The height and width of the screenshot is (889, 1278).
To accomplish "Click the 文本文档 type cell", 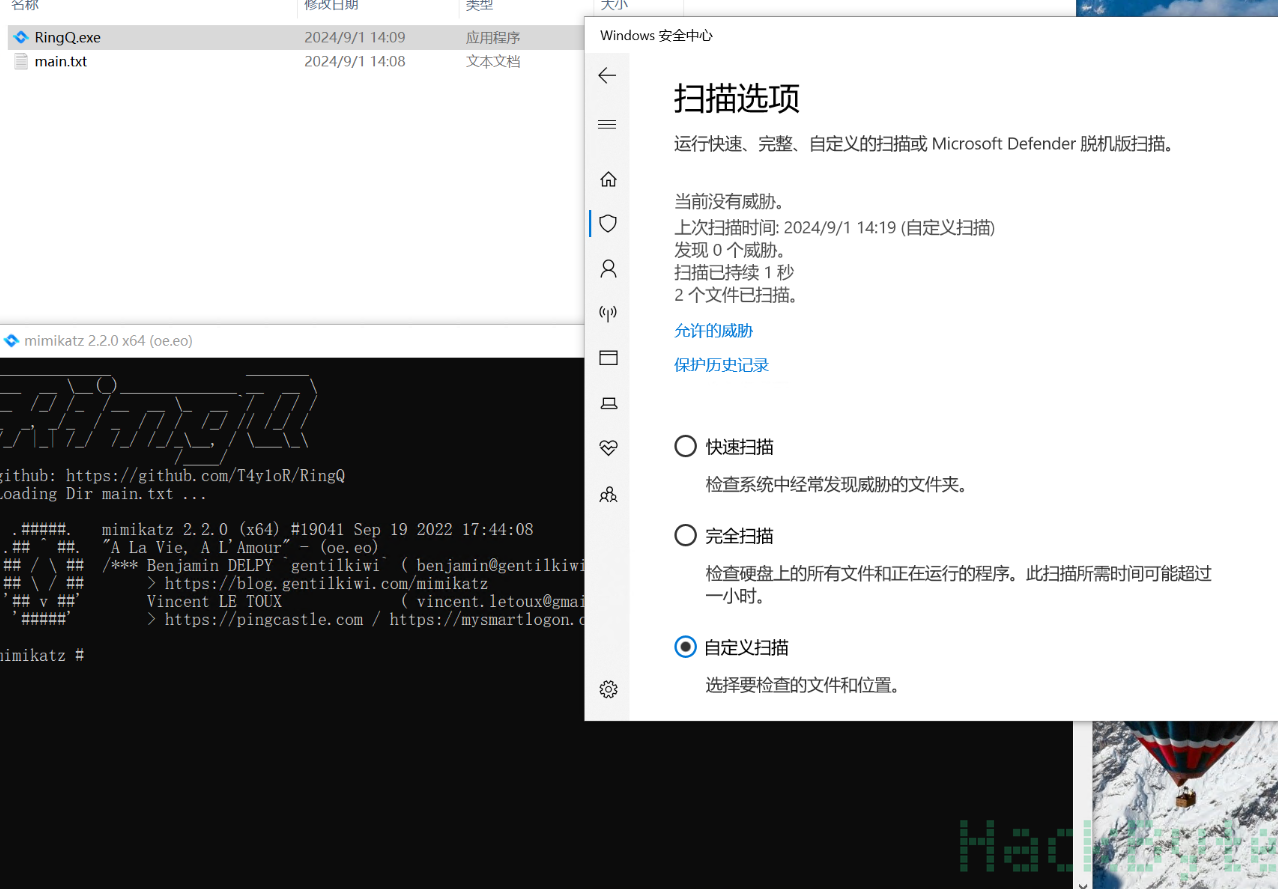I will [x=493, y=61].
